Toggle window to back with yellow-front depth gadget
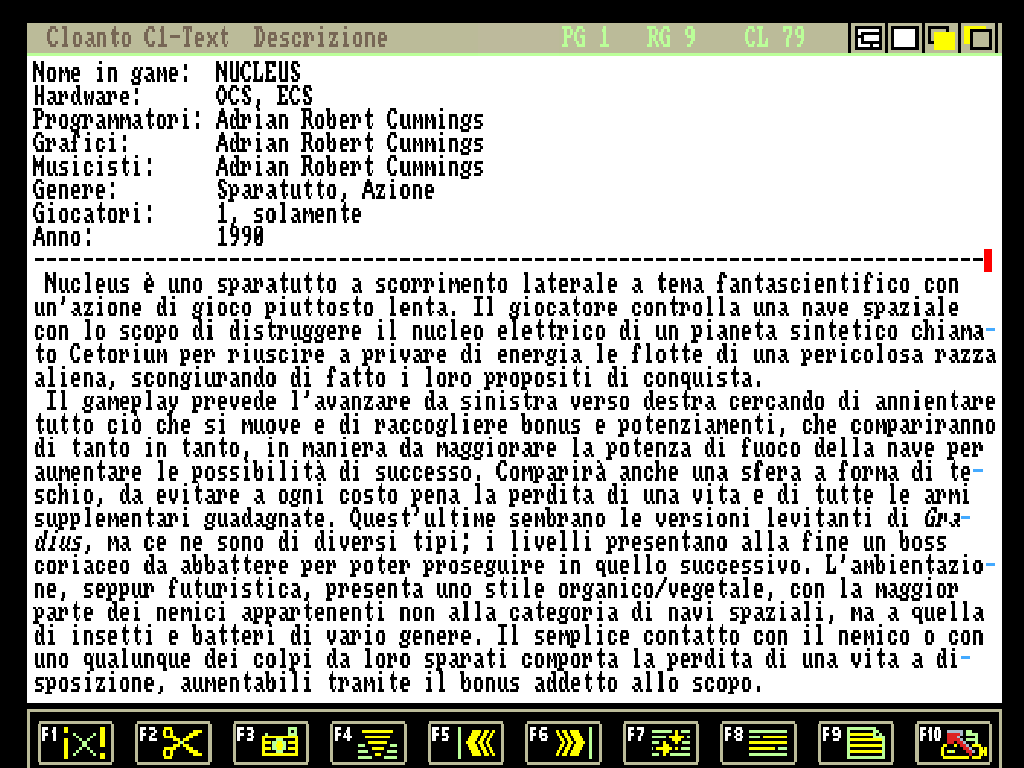 [x=942, y=39]
